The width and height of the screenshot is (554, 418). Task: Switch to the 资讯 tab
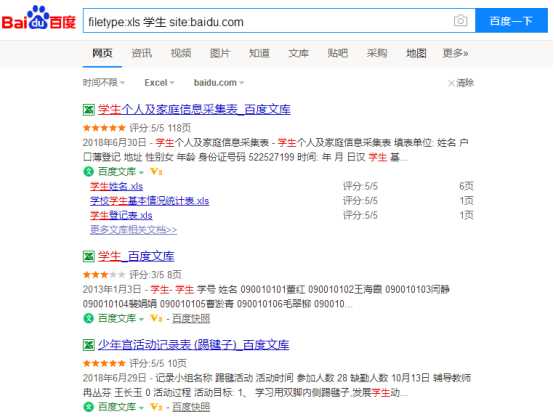142,53
